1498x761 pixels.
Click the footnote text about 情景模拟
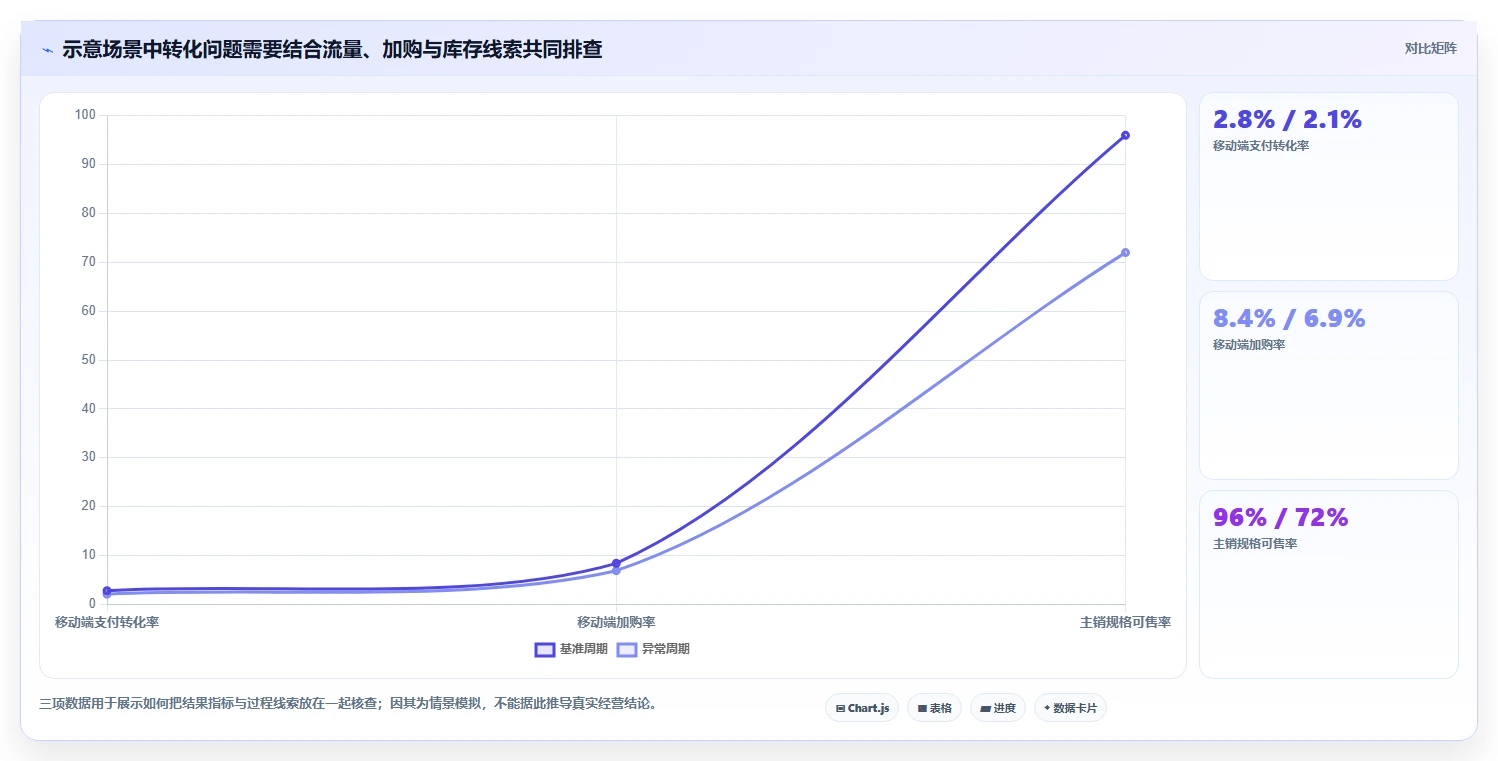click(349, 703)
